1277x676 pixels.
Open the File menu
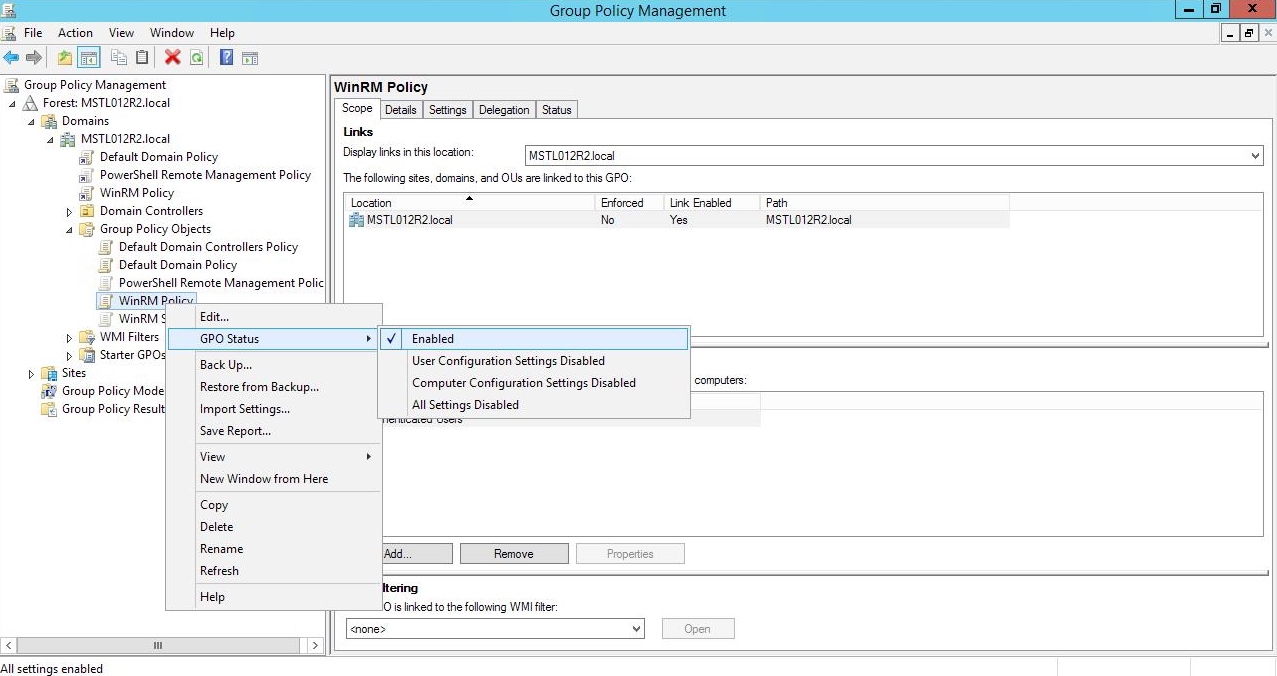33,33
